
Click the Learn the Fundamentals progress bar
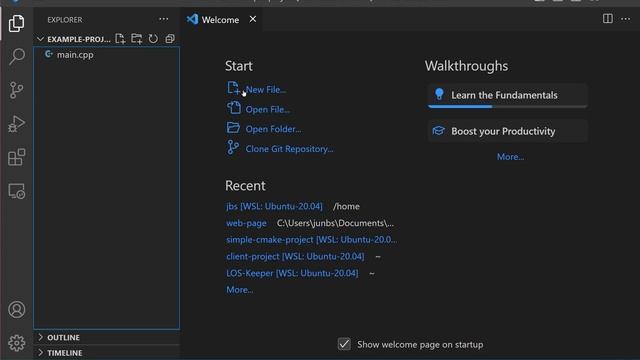point(507,107)
